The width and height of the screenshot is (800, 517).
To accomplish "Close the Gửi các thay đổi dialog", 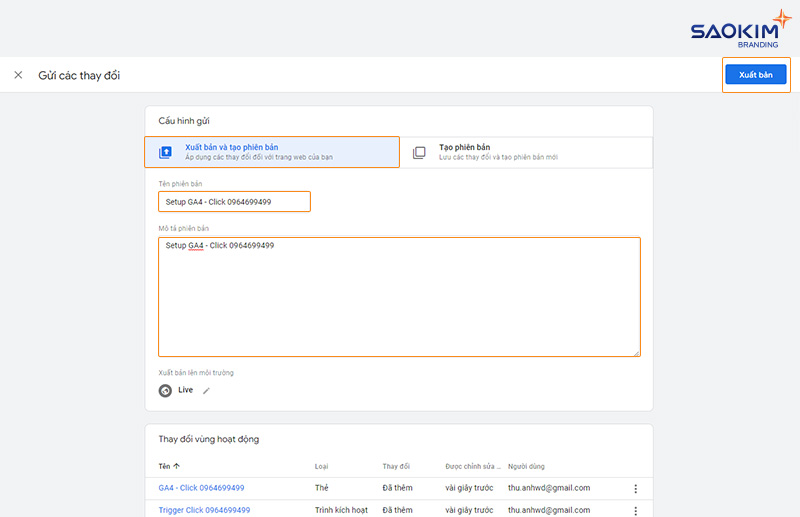I will click(x=18, y=75).
